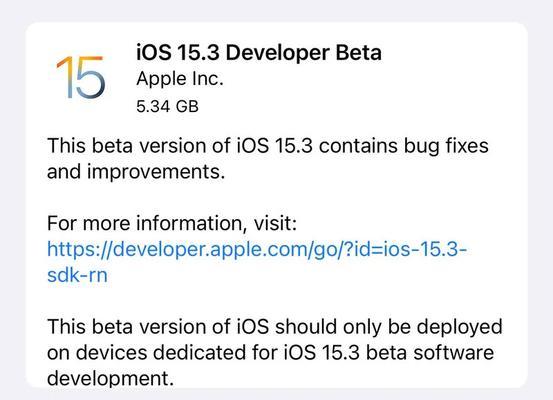This screenshot has width=553, height=400.
Task: Tap the 'https://' start of the URL
Action: click(x=80, y=249)
